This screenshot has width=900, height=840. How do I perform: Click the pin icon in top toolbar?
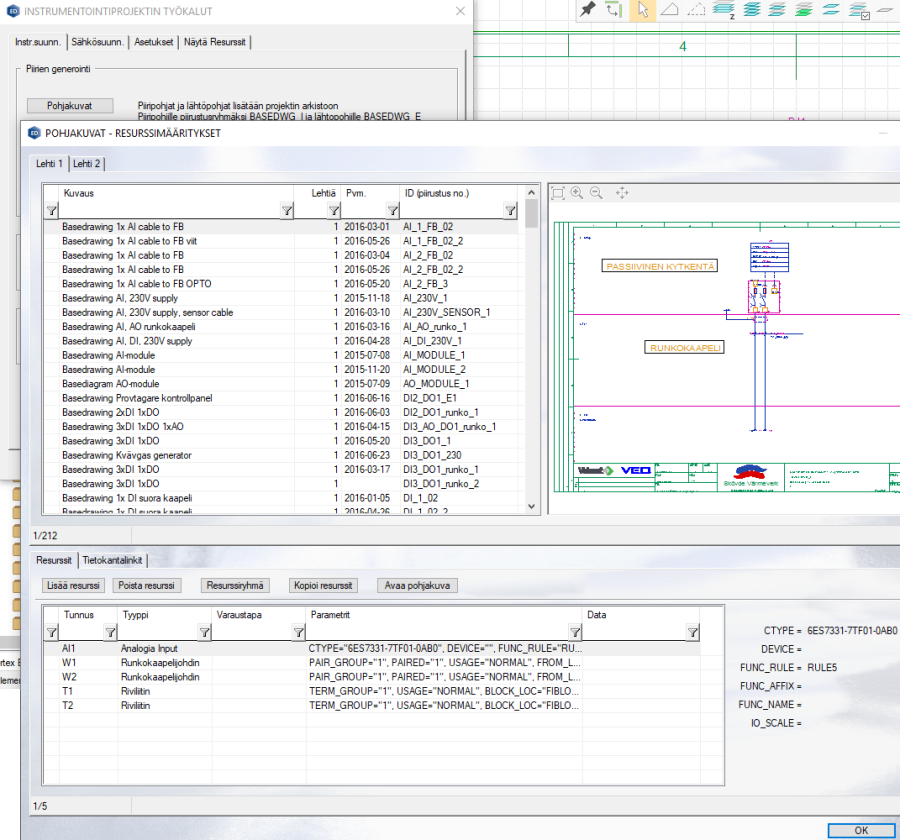588,10
